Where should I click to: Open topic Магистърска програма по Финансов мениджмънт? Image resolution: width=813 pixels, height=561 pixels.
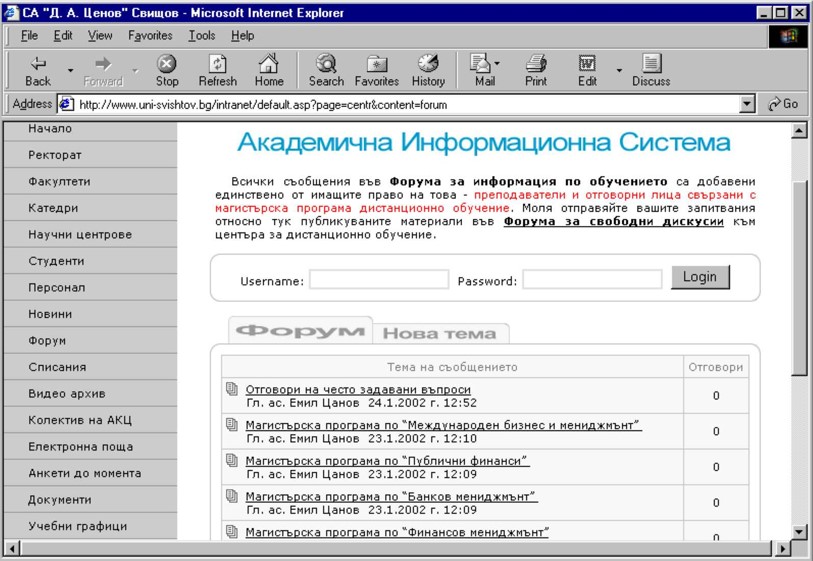tap(397, 532)
